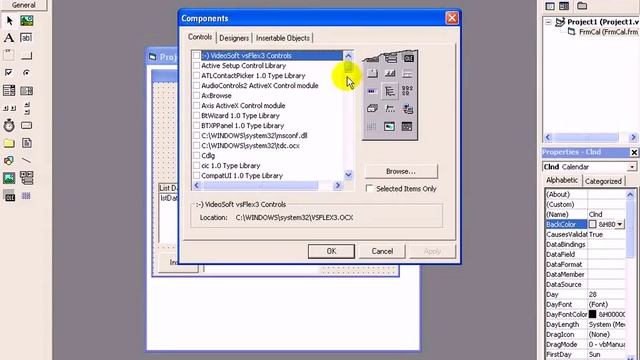Switch to Alphabetic properties tab
Viewport: 640px width, 360px height.
(x=562, y=180)
